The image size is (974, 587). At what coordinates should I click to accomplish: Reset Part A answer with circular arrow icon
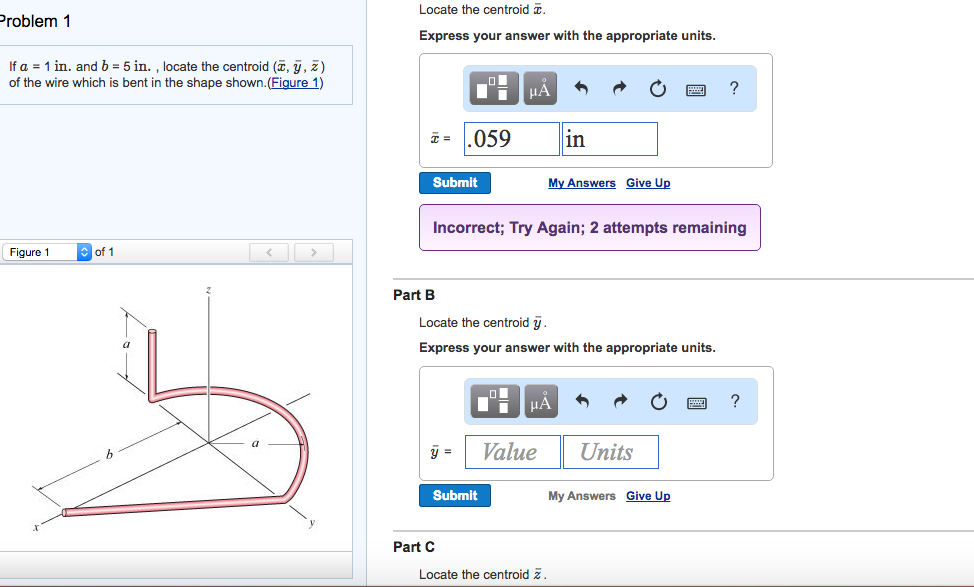[x=657, y=87]
